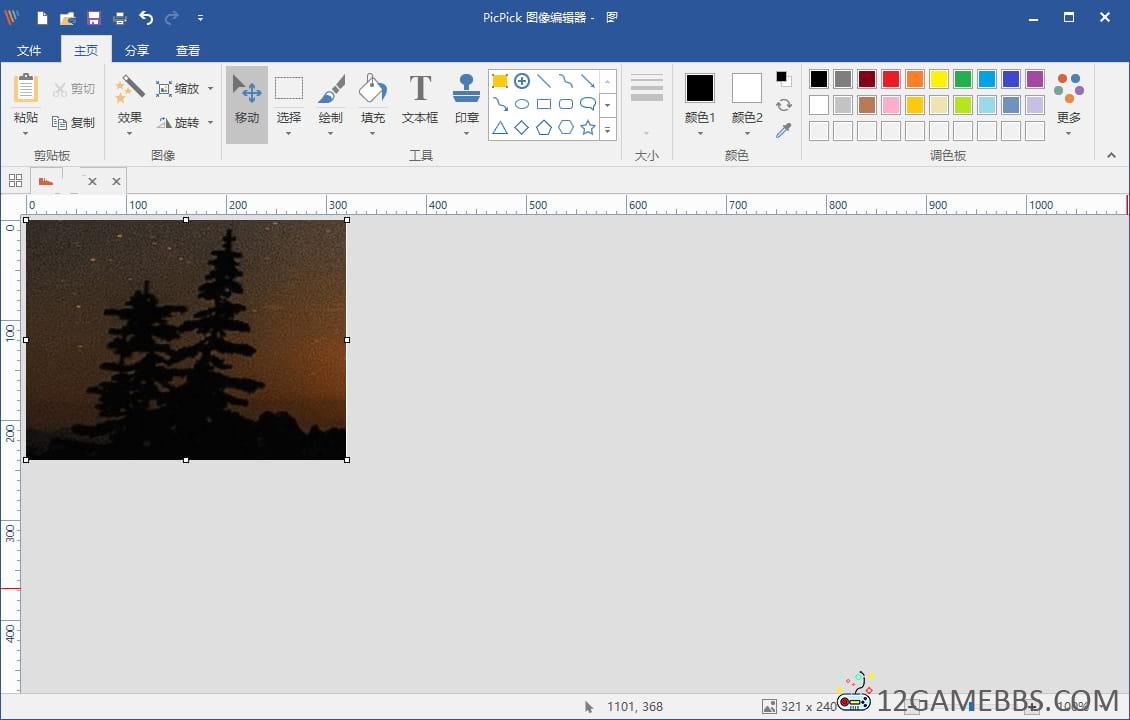Choose the yellow highlight box shape
The height and width of the screenshot is (720, 1130).
(x=499, y=81)
